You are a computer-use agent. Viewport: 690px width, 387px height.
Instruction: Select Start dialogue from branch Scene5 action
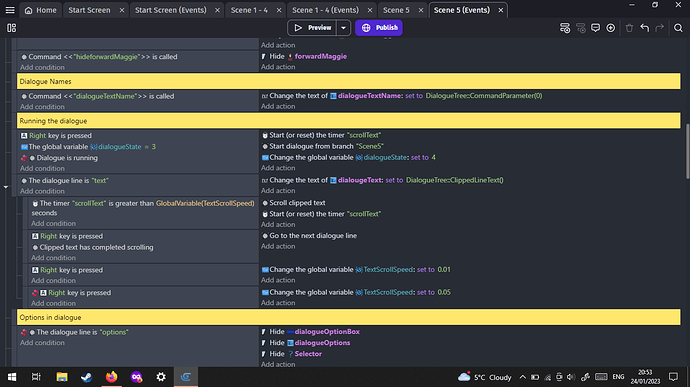[323, 146]
